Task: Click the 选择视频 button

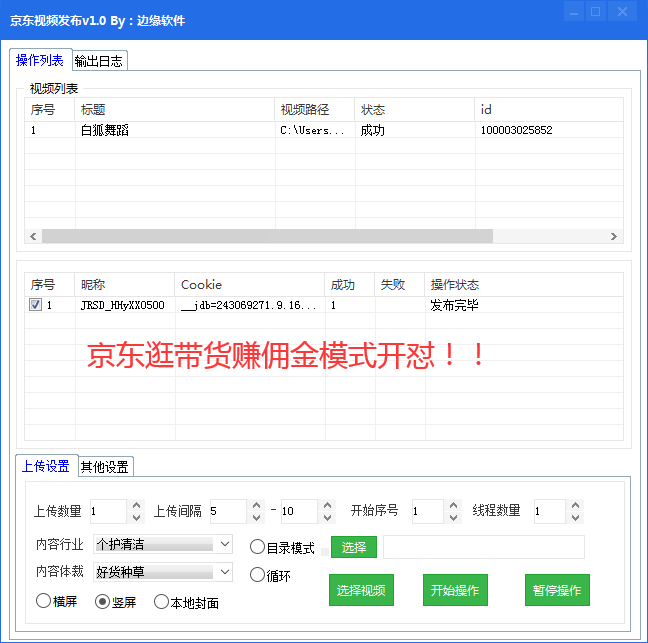Action: (361, 590)
